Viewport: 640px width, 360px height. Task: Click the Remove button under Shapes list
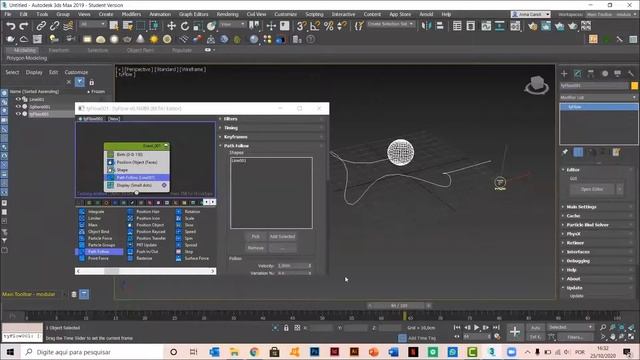256,248
